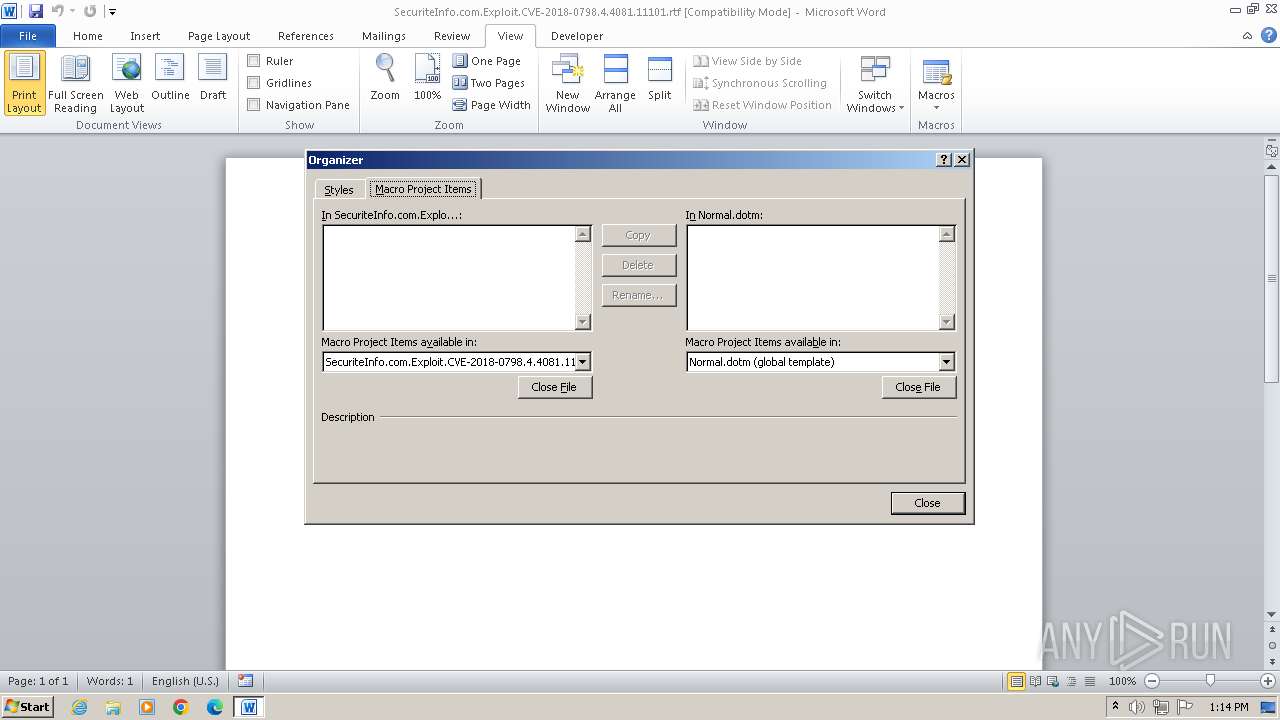Minimize the ribbon chevron
The width and height of the screenshot is (1280, 720).
pos(1247,36)
